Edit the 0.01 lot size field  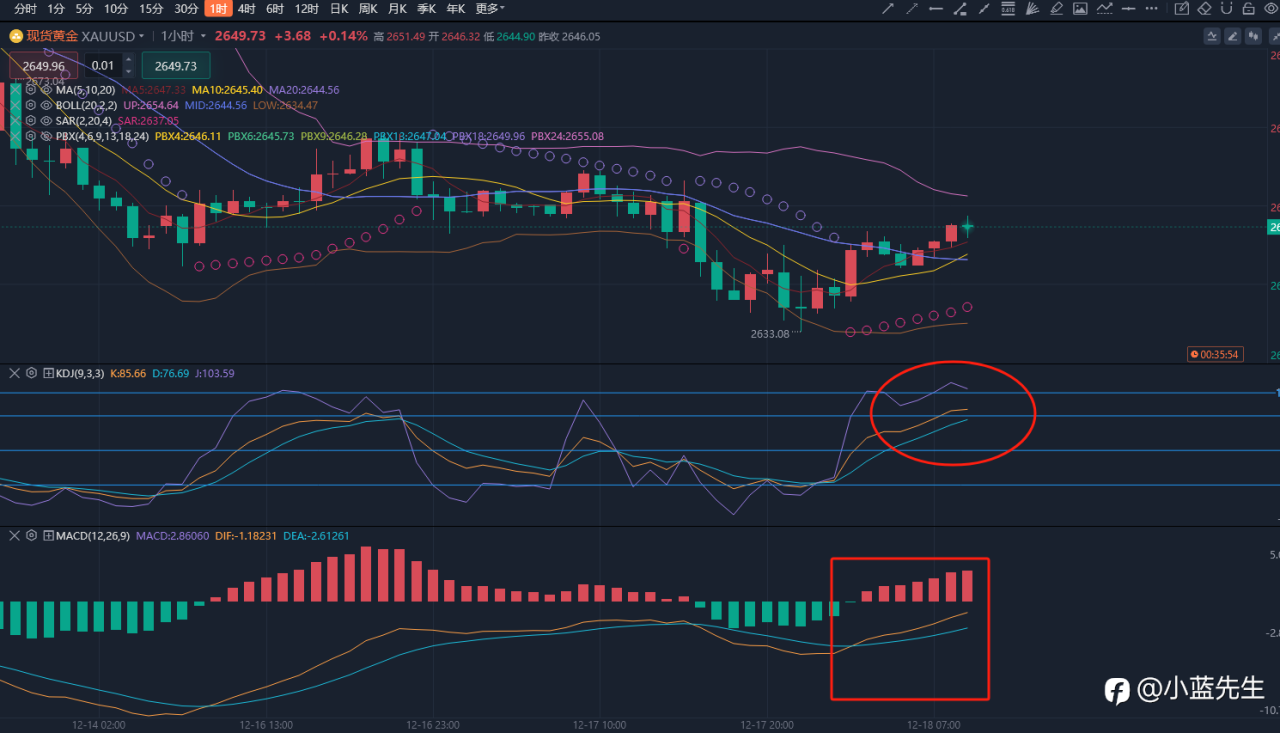coord(102,66)
